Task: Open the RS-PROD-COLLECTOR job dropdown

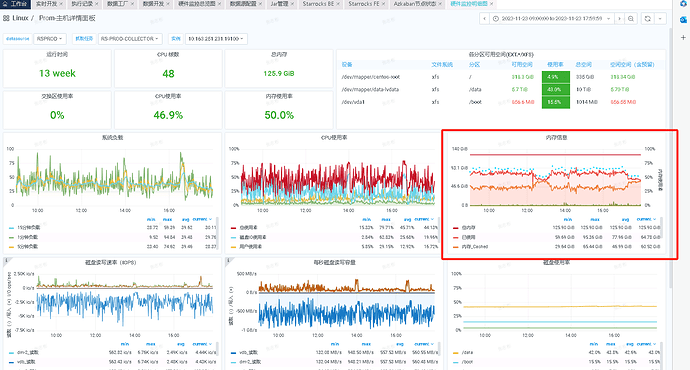Action: (130, 39)
